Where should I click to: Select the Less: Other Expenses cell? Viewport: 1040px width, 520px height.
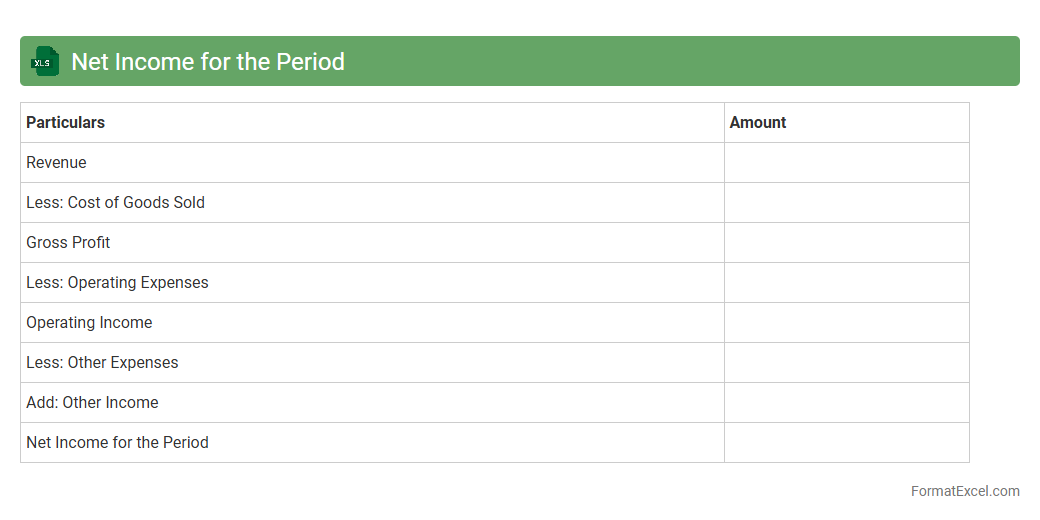pyautogui.click(x=103, y=362)
